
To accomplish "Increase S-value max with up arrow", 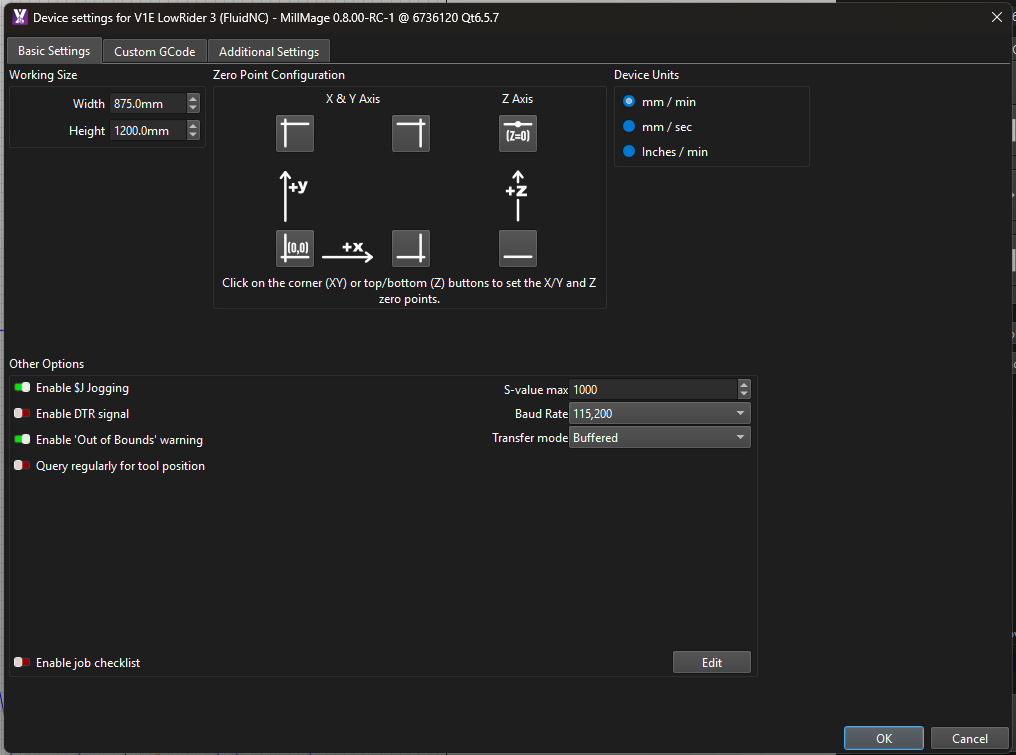I will [744, 384].
